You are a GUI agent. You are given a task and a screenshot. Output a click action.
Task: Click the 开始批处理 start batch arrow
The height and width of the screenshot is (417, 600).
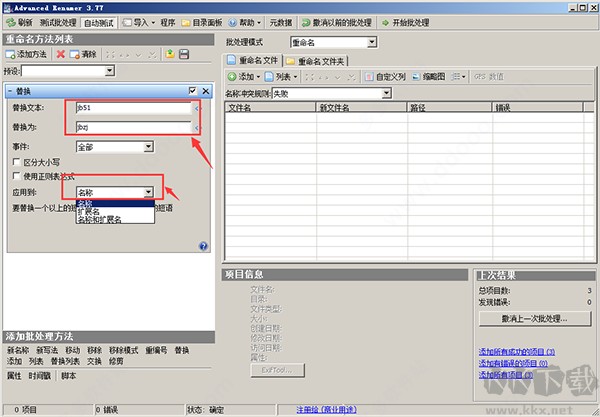(385, 23)
